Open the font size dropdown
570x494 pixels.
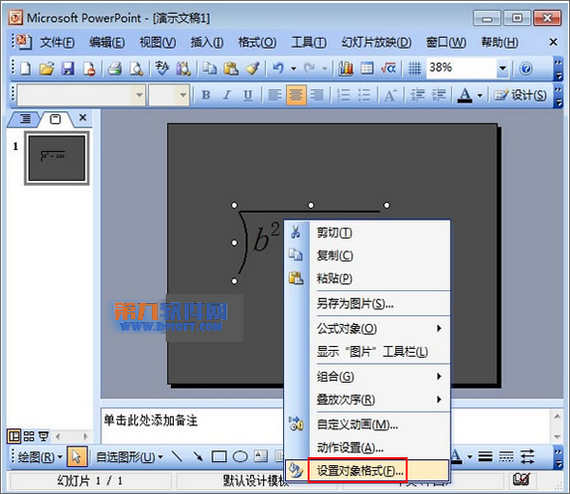point(183,95)
